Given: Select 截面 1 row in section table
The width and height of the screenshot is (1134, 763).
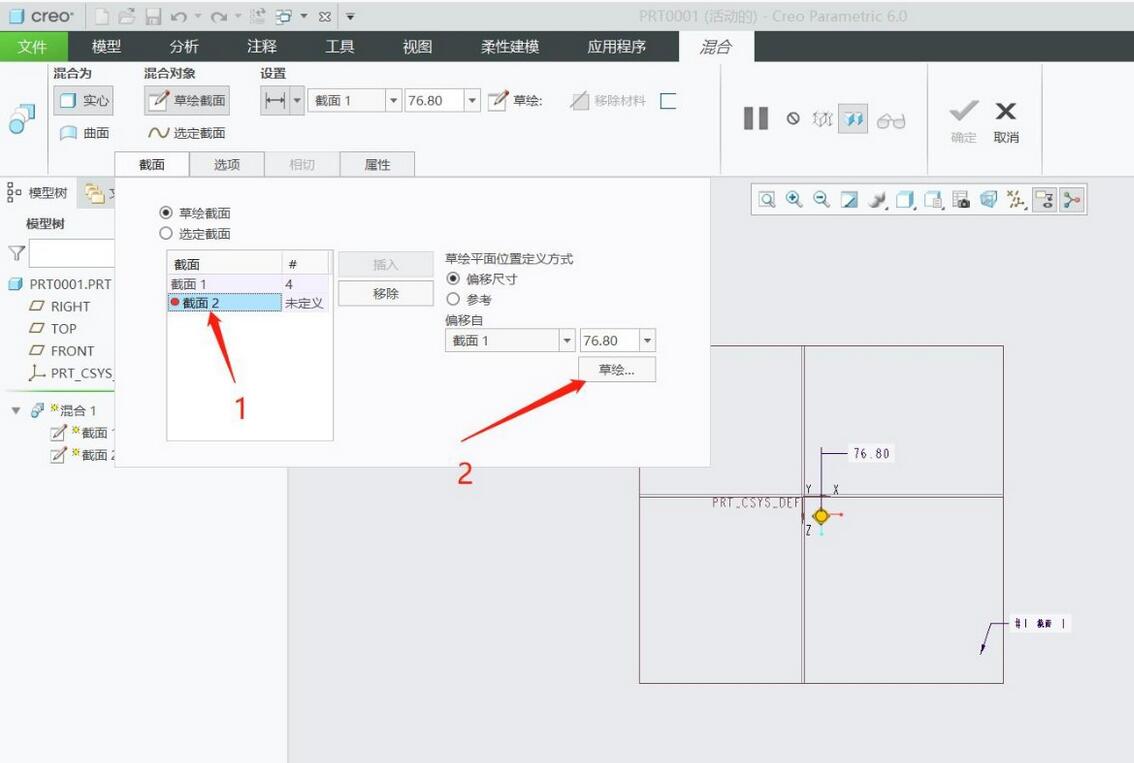Looking at the screenshot, I should [224, 285].
